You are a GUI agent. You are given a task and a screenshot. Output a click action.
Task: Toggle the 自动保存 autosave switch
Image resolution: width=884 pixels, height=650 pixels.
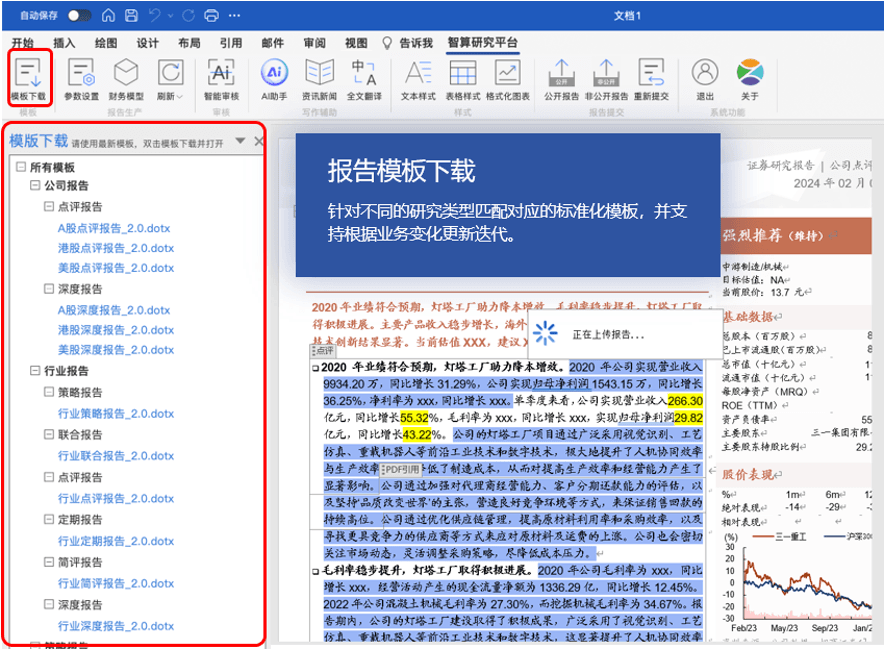click(79, 16)
